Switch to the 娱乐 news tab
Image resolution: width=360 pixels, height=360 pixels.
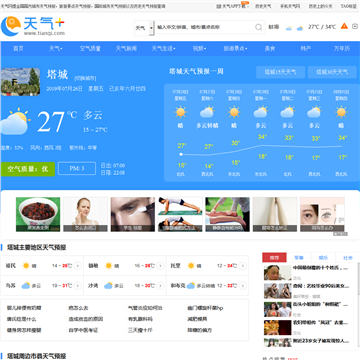pyautogui.click(x=323, y=258)
